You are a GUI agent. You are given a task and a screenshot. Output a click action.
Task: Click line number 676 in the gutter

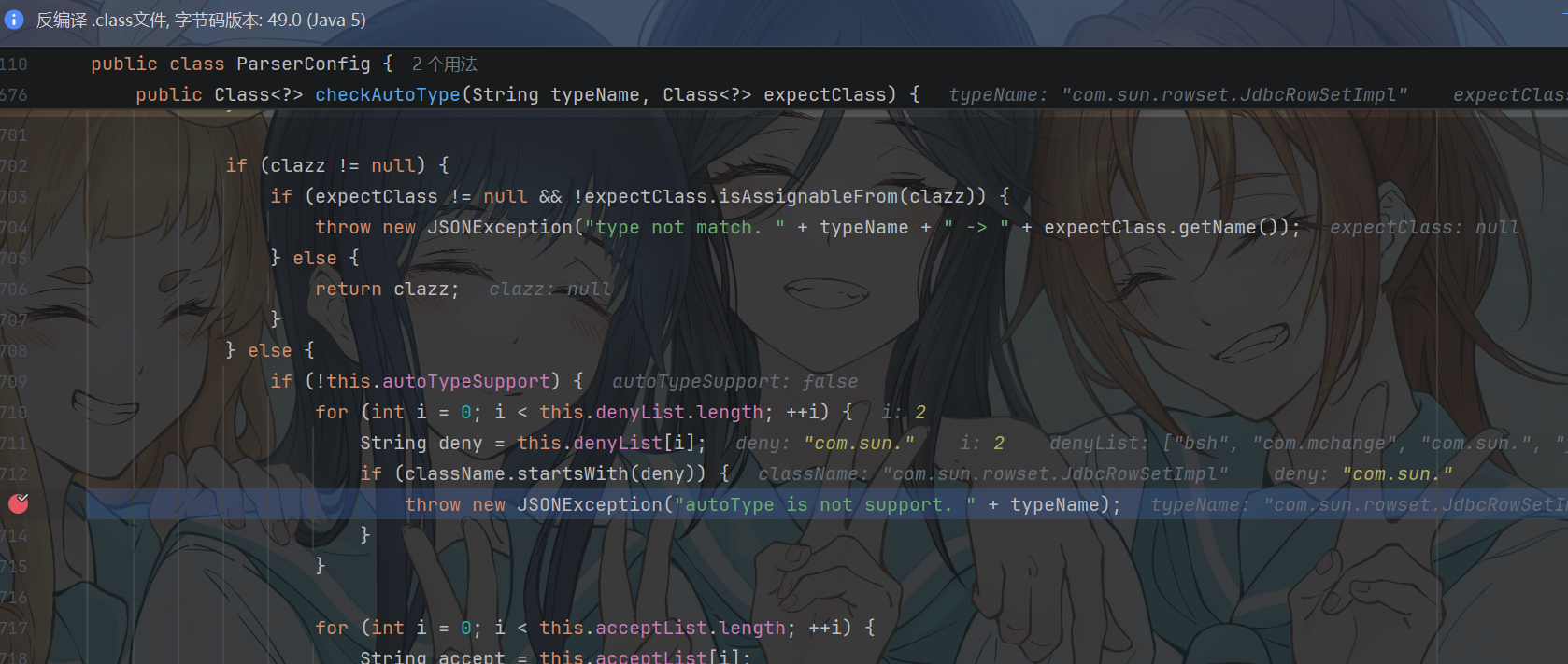pos(14,94)
